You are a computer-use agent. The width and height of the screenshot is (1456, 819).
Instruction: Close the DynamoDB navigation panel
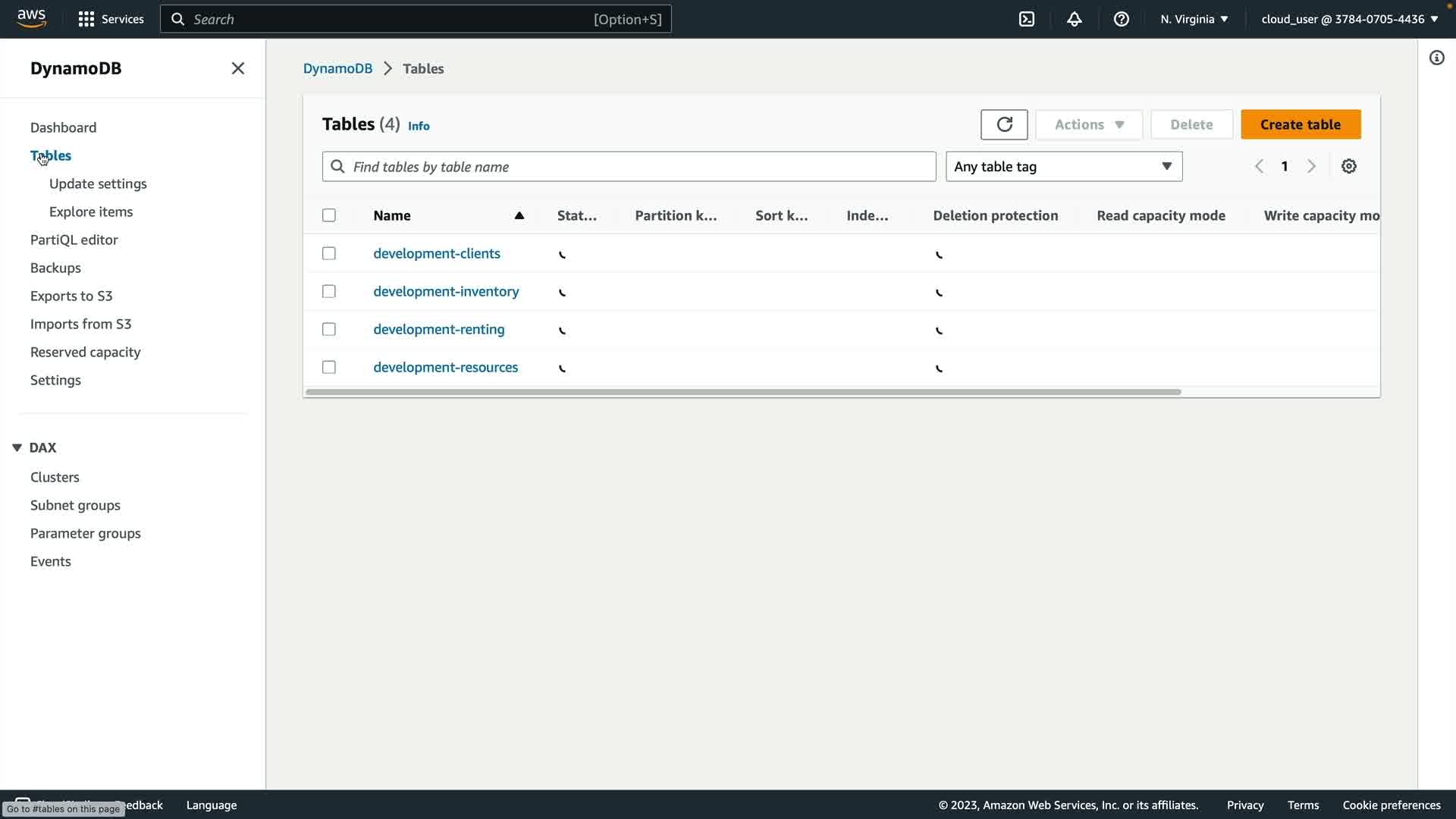237,68
